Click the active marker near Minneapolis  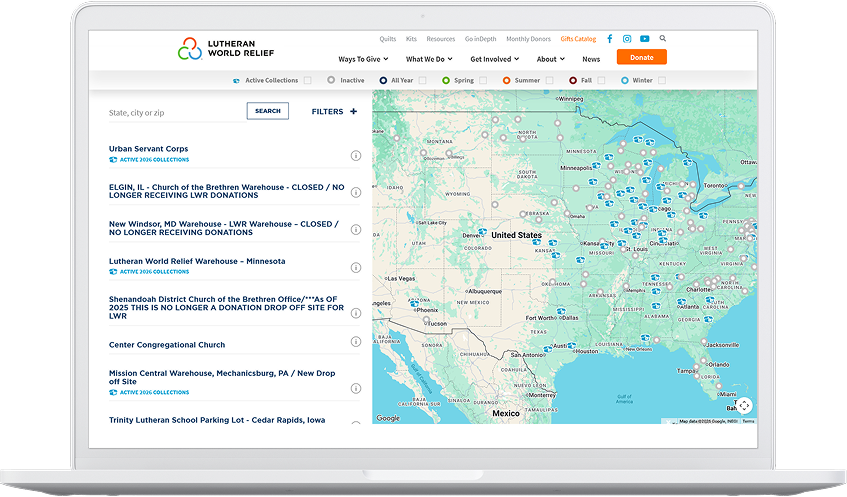[595, 166]
